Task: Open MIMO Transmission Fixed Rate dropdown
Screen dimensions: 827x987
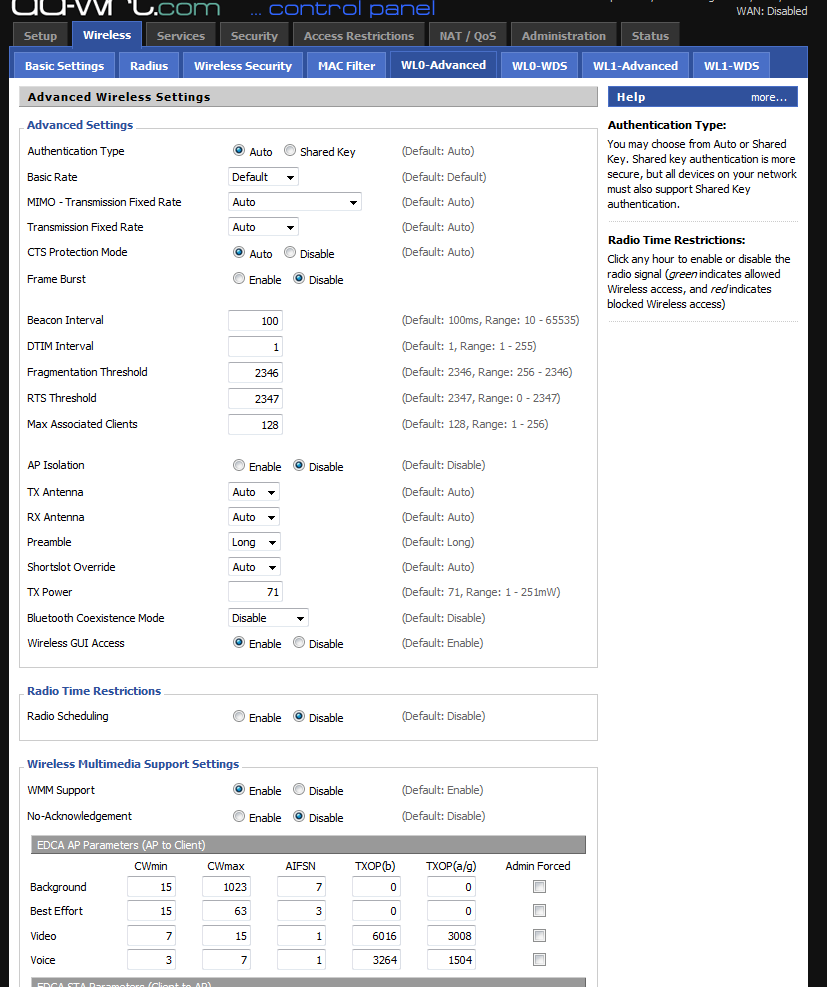Action: point(295,202)
